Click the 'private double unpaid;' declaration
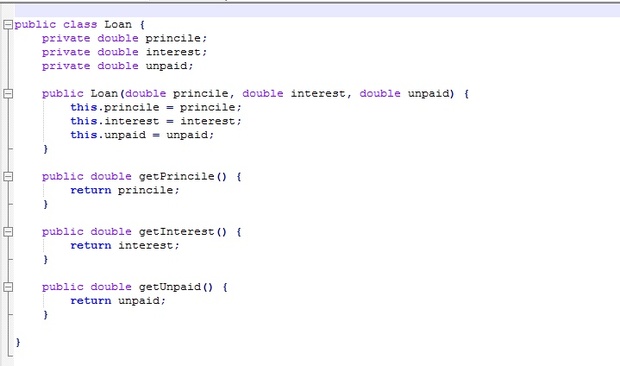Screen dimensions: 620x366 pyautogui.click(x=117, y=66)
